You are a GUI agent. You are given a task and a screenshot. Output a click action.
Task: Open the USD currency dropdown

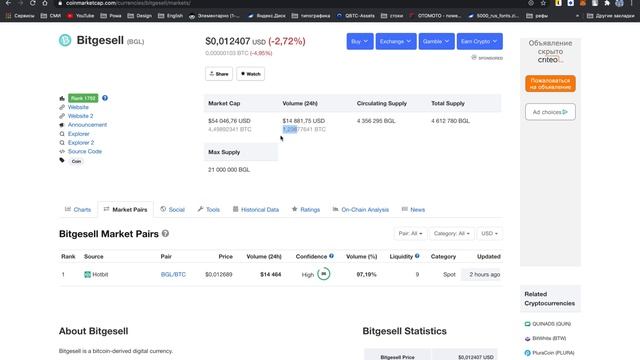[489, 233]
